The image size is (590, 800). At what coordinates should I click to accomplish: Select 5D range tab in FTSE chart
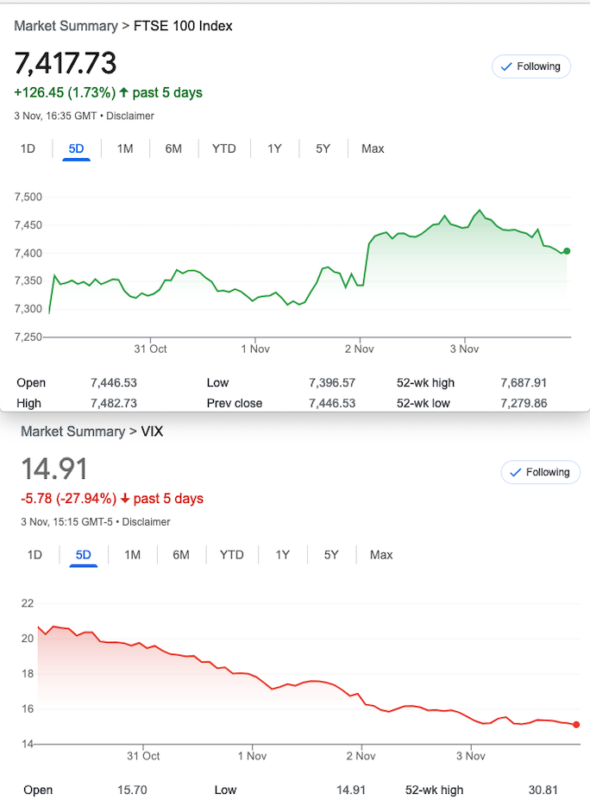click(76, 149)
